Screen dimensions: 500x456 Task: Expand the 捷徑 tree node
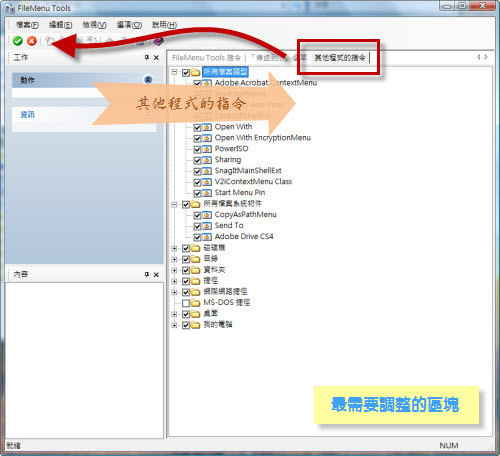point(174,281)
